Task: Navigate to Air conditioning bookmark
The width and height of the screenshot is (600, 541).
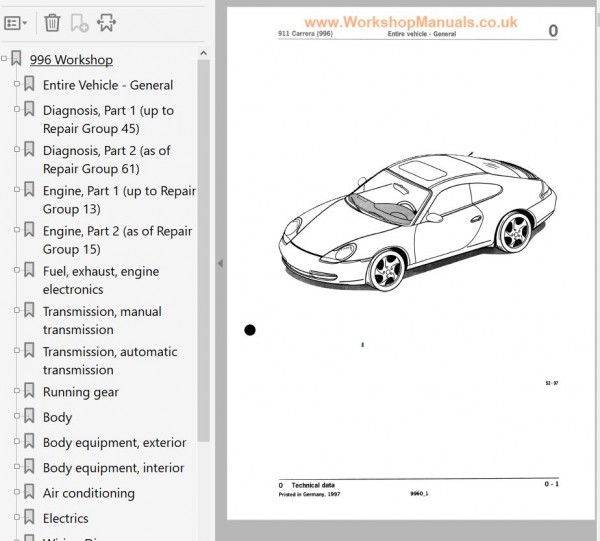Action: pos(89,493)
